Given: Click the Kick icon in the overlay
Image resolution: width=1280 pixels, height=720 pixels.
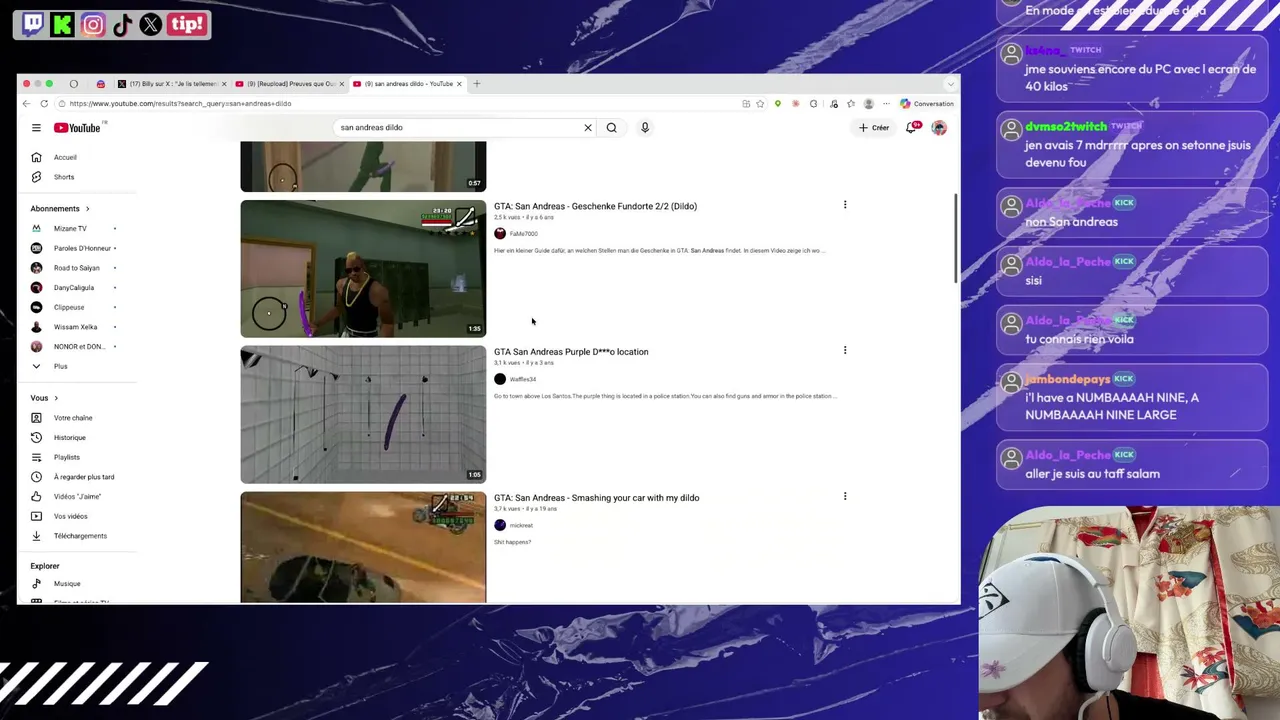Looking at the screenshot, I should 62,24.
